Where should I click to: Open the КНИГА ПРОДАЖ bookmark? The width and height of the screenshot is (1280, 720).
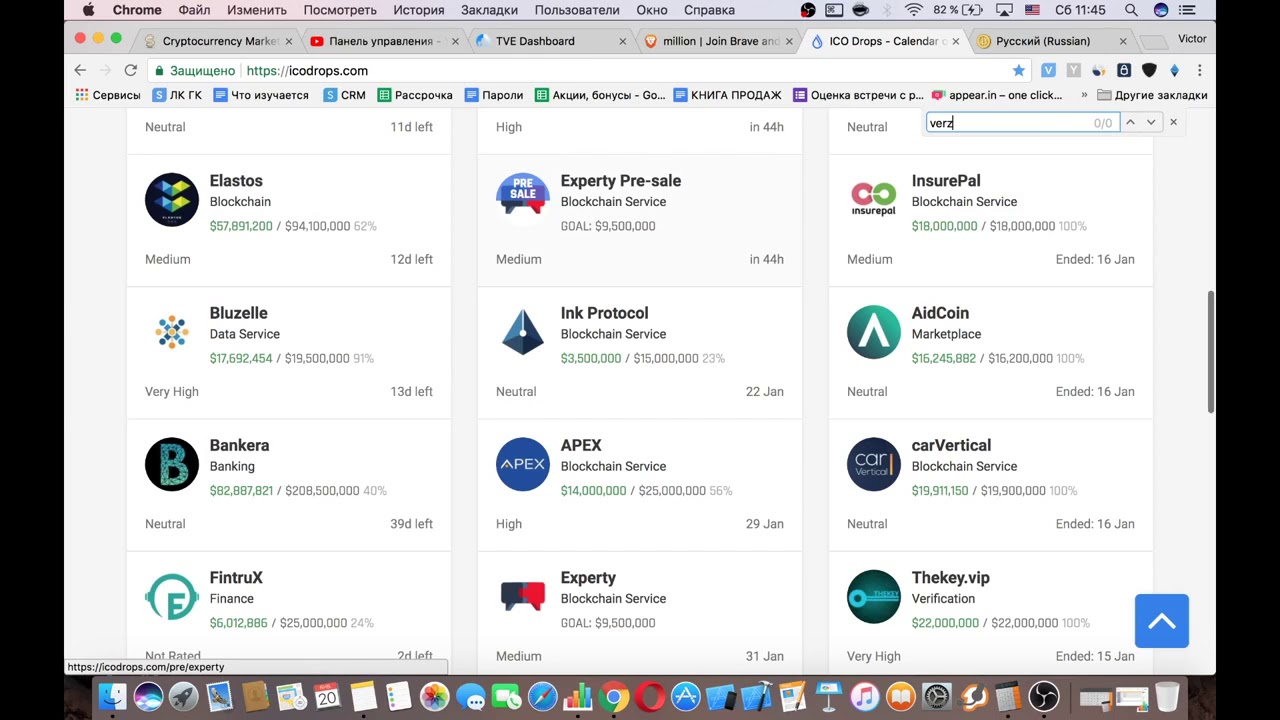(728, 95)
